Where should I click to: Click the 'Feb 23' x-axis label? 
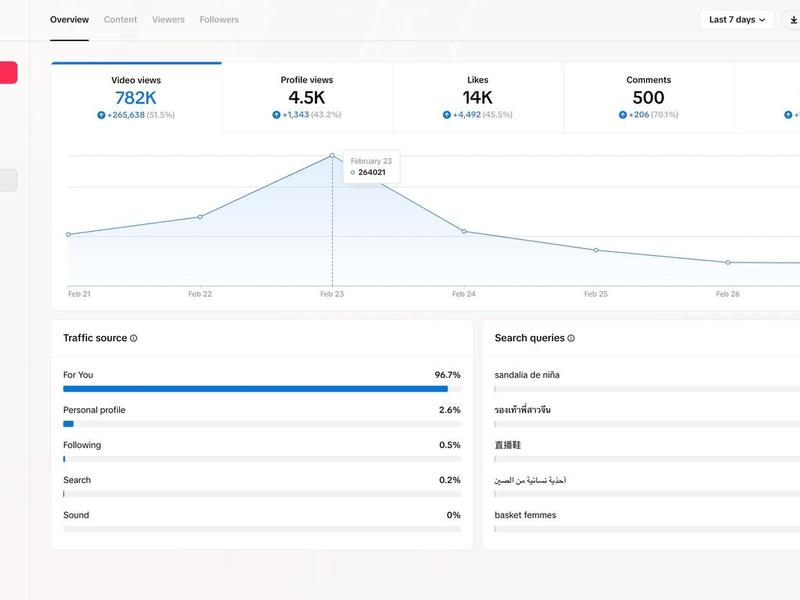(x=332, y=294)
